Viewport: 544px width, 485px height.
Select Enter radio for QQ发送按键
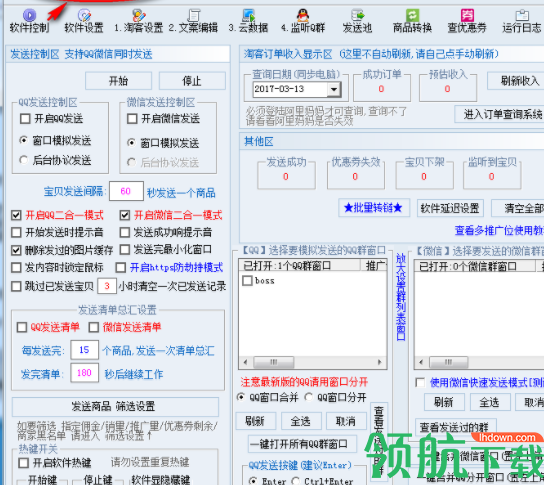point(253,480)
